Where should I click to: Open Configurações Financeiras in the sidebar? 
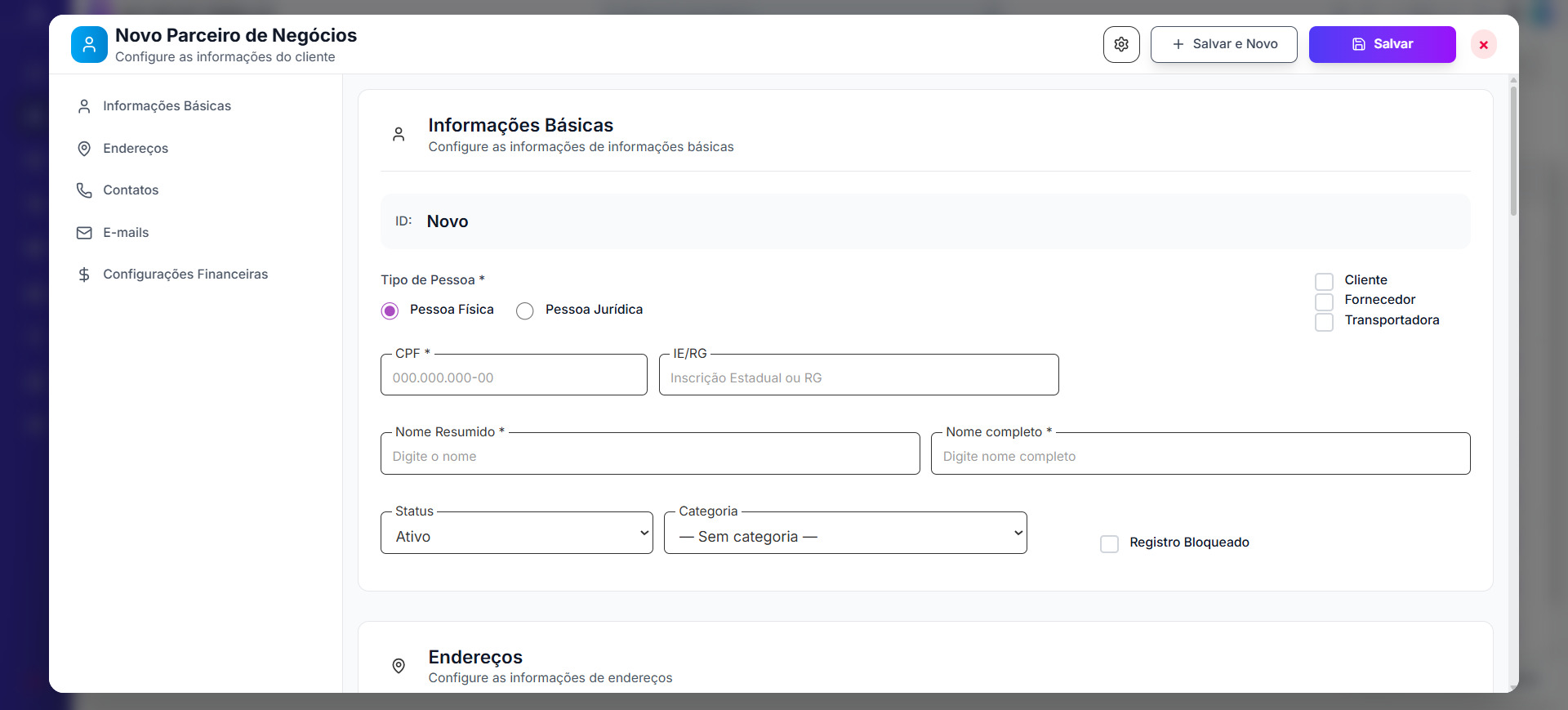click(185, 275)
